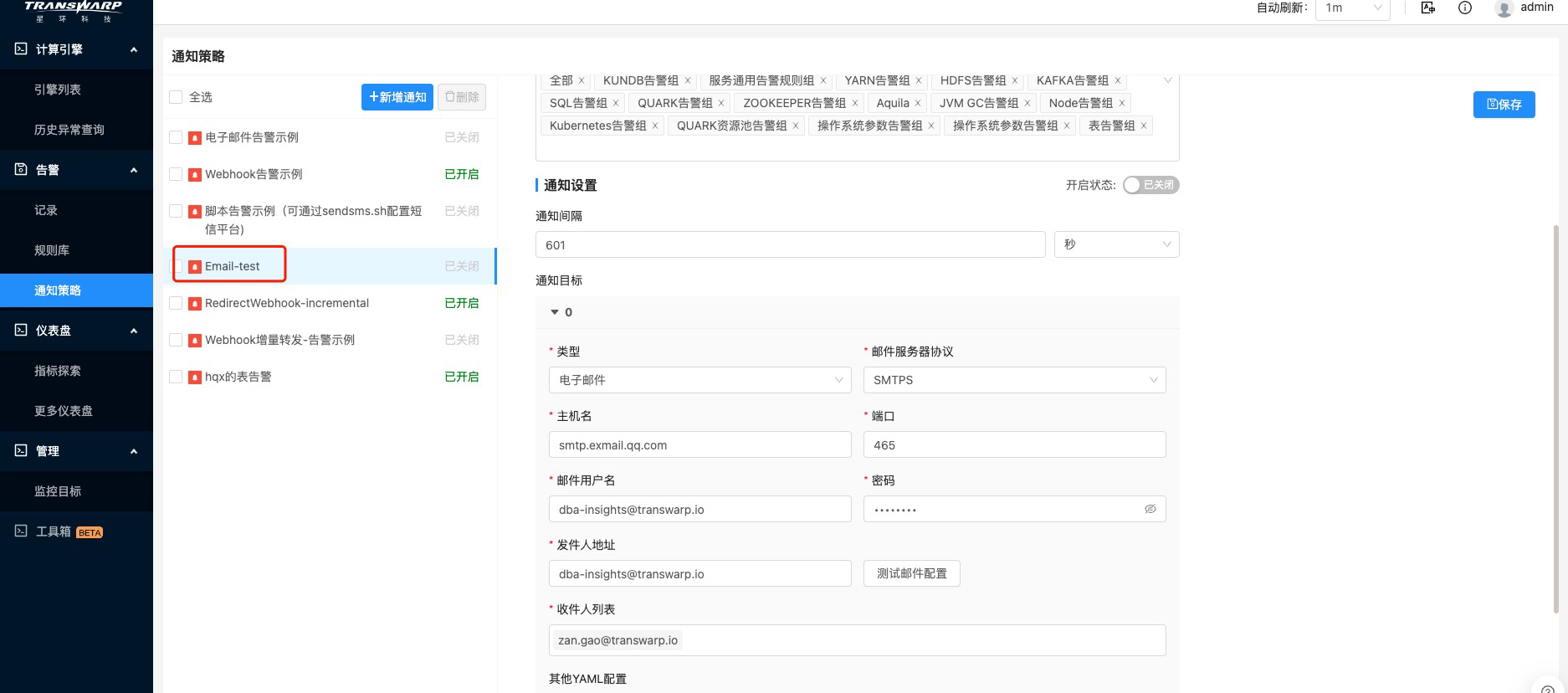The width and height of the screenshot is (1568, 693).
Task: Remove the Node告警组 tag
Action: [1122, 103]
